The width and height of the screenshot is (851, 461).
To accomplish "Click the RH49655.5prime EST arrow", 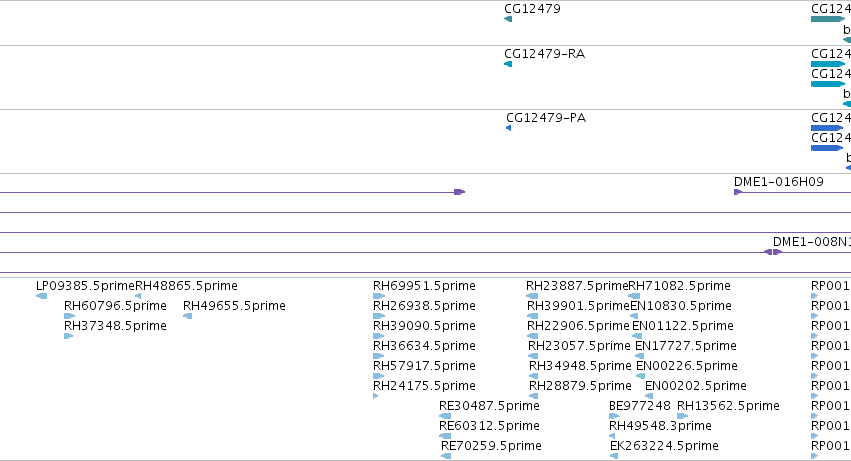I will pos(188,316).
